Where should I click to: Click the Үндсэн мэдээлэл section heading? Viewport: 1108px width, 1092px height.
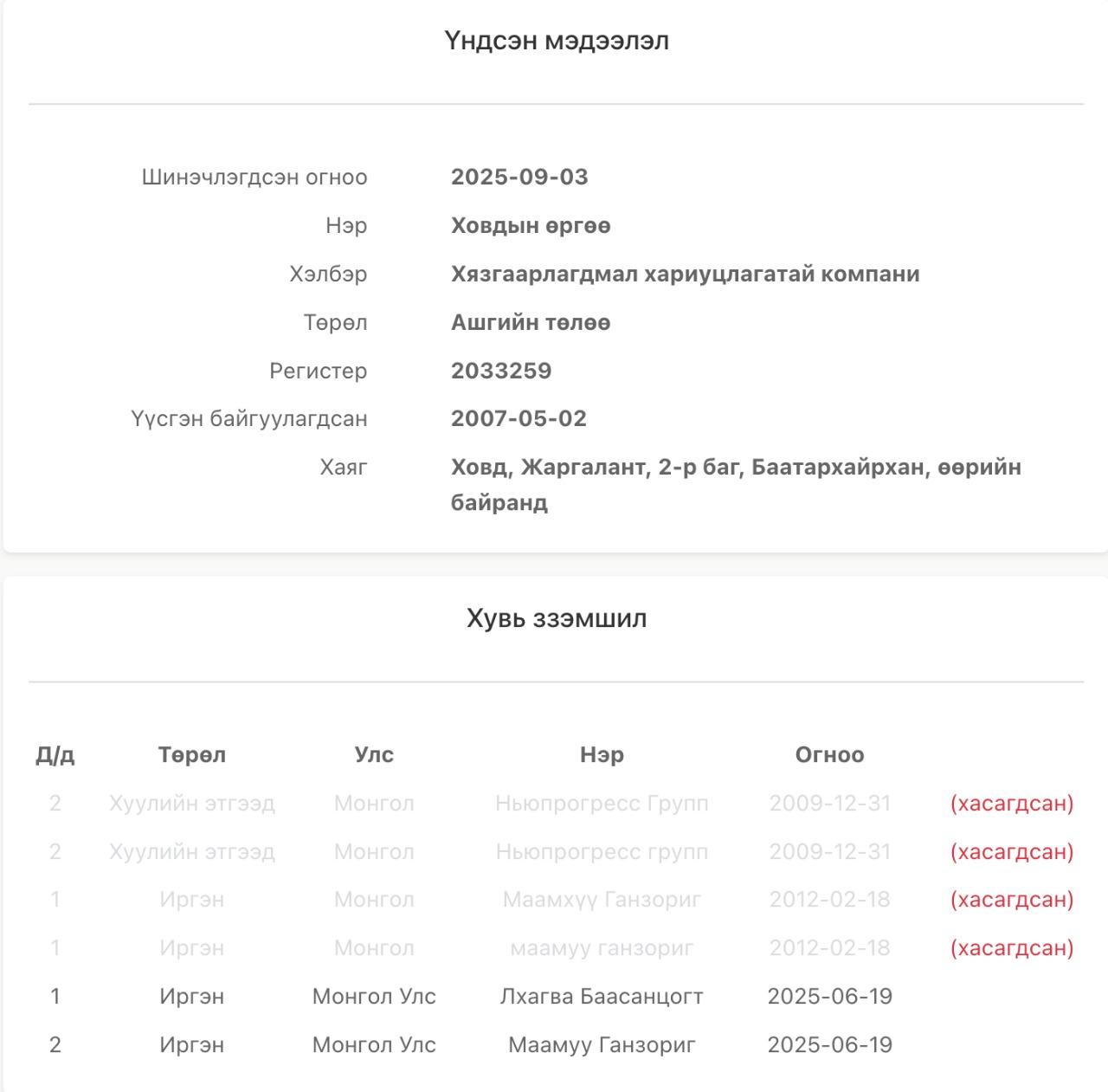[x=557, y=41]
